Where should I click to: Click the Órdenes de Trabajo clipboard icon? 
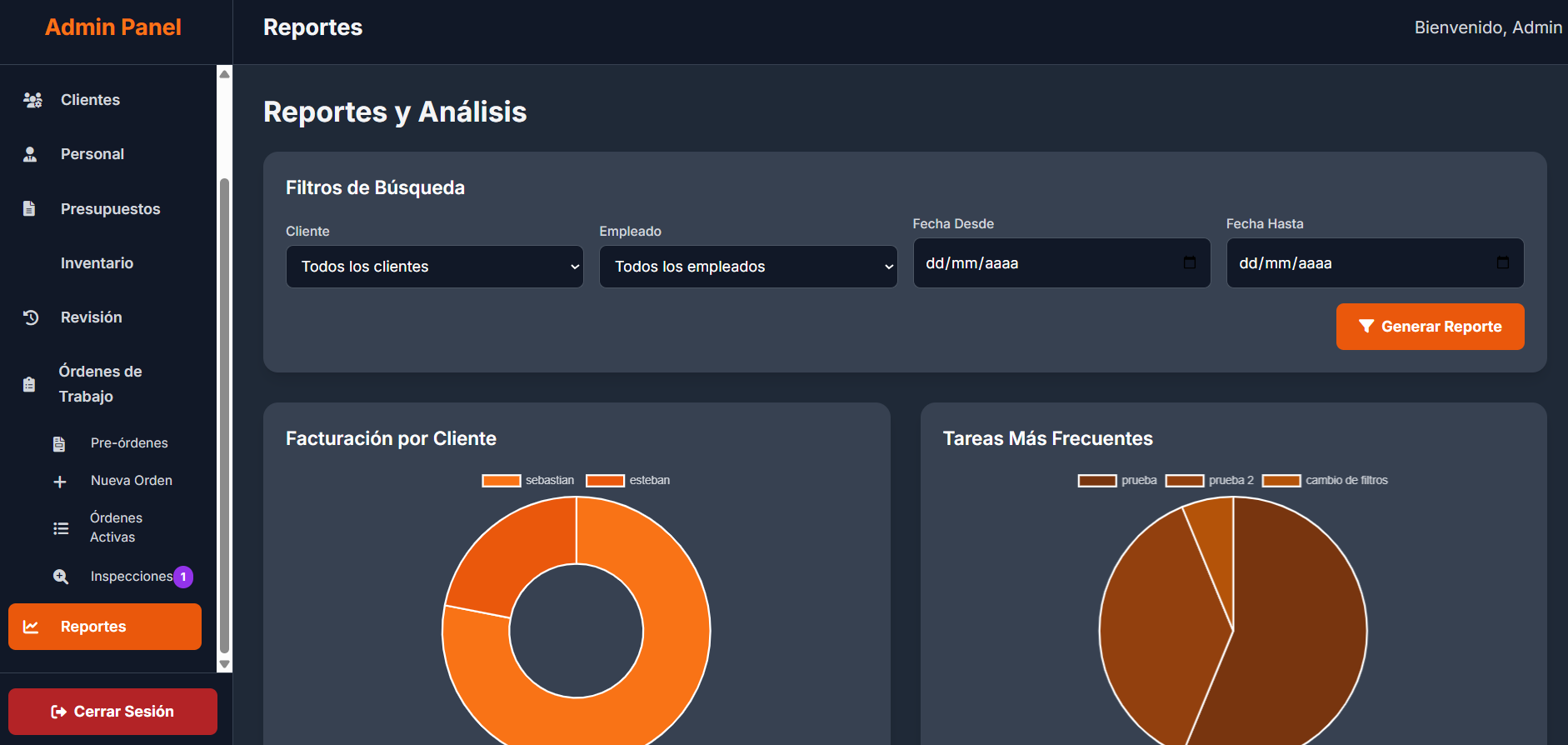click(29, 384)
